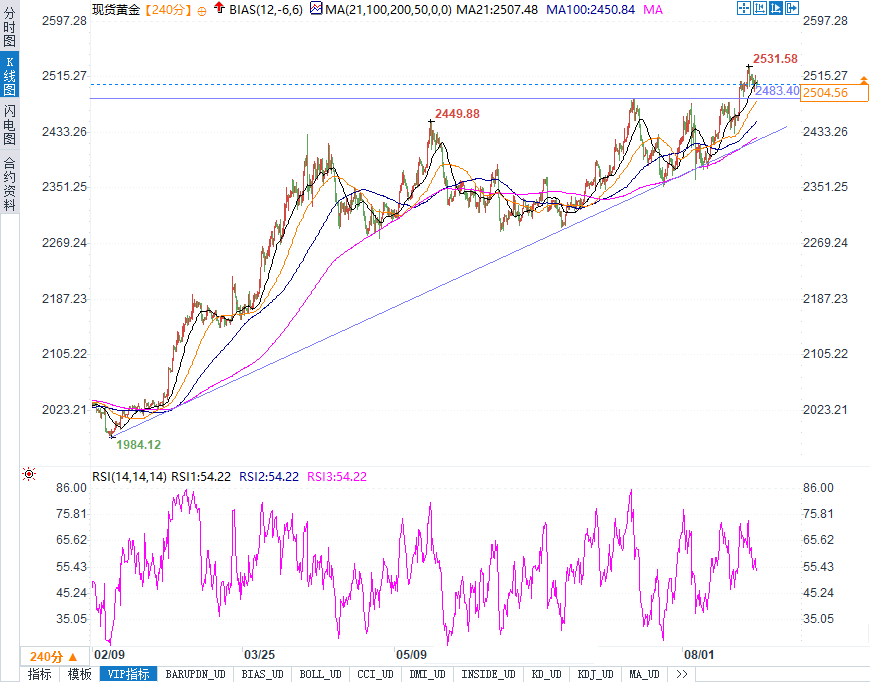Screen dimensions: 870x682
Task: Click the RSI2:54.22 value
Action: (269, 477)
